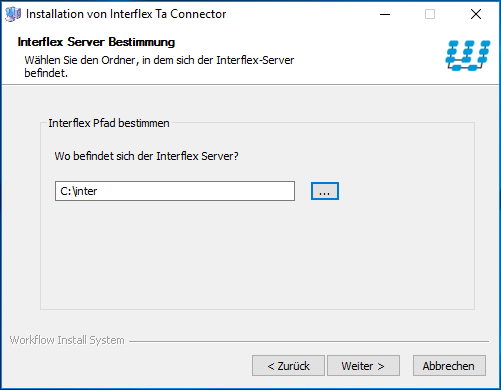
Task: Close the installer window with X
Action: [476, 14]
